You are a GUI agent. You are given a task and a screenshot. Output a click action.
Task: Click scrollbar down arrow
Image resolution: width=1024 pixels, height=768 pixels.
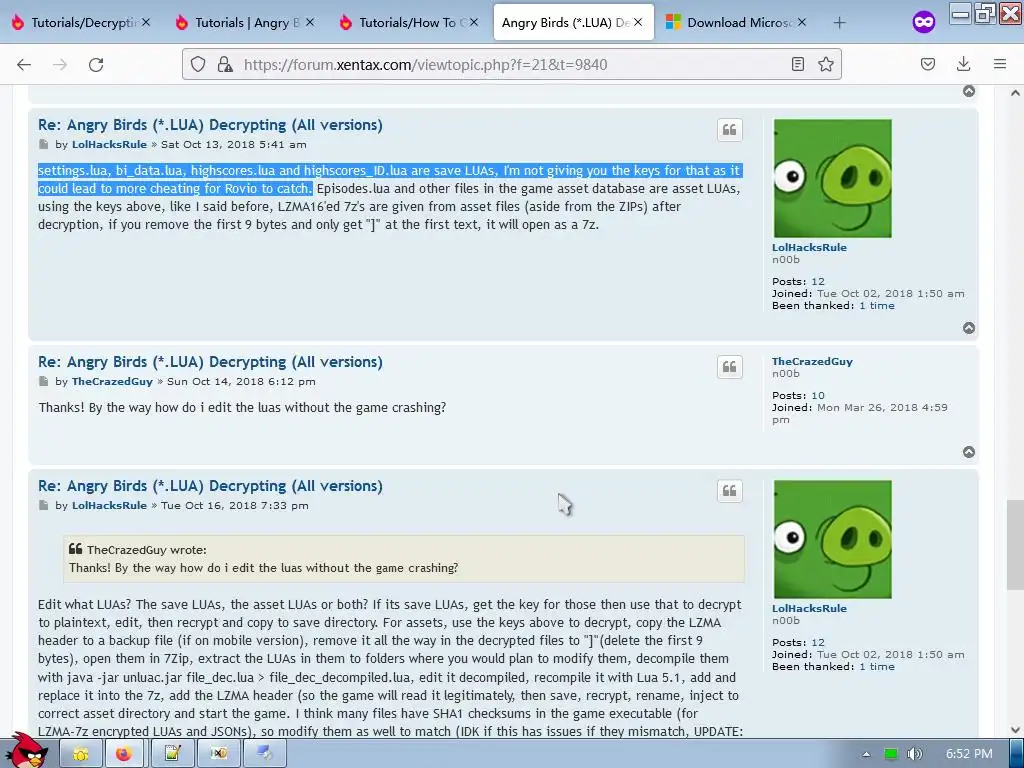tap(1015, 729)
